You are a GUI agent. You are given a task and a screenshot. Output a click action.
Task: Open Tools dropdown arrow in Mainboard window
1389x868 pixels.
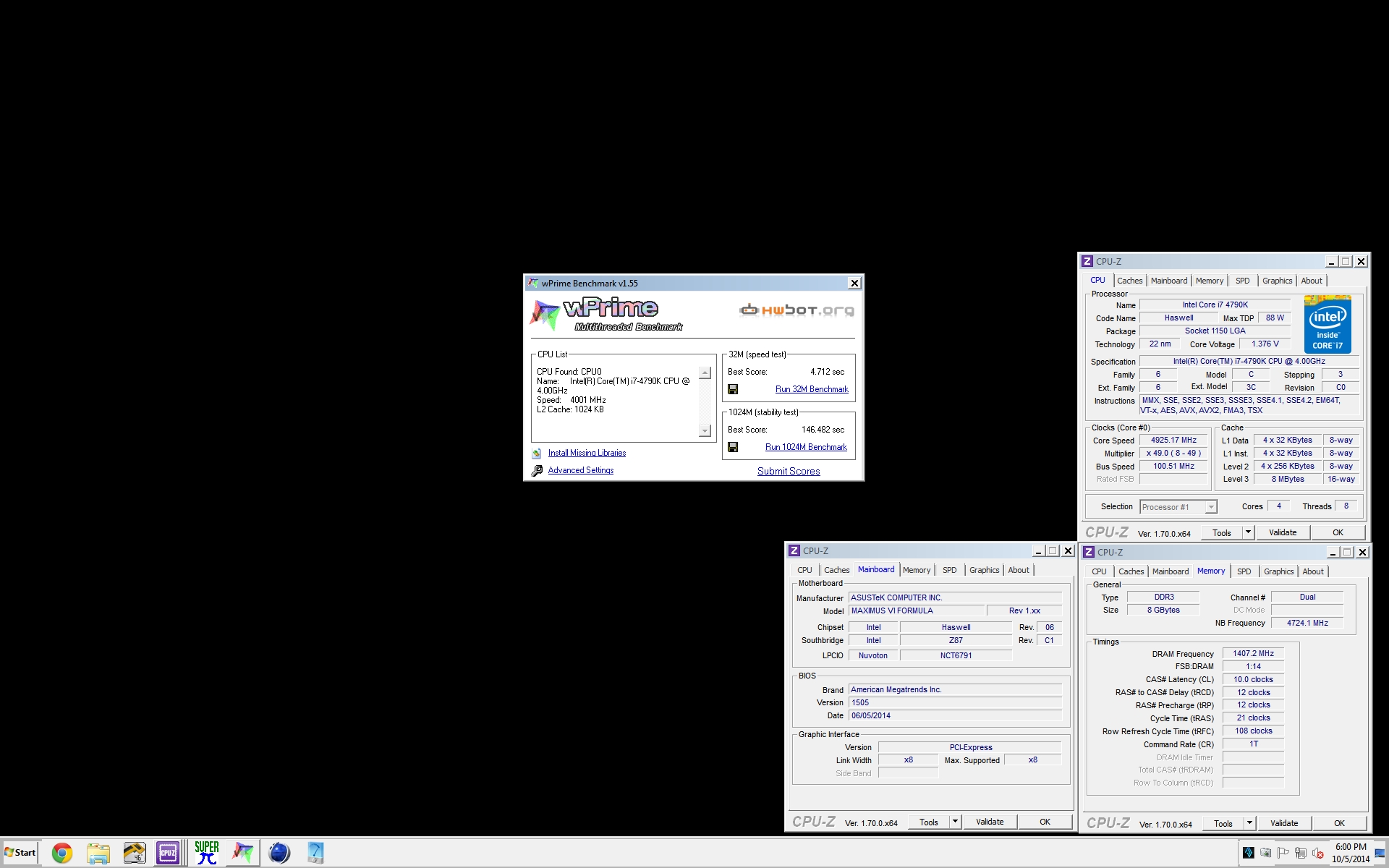tap(955, 822)
